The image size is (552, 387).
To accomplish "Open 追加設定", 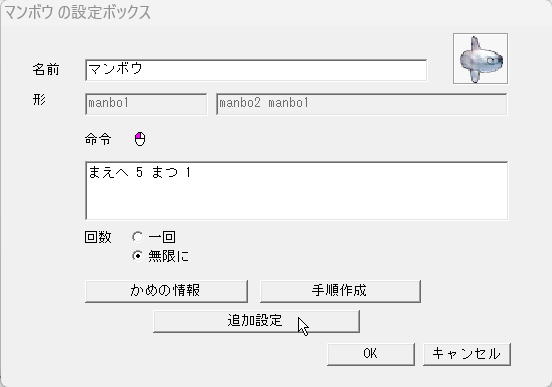I will pos(256,321).
